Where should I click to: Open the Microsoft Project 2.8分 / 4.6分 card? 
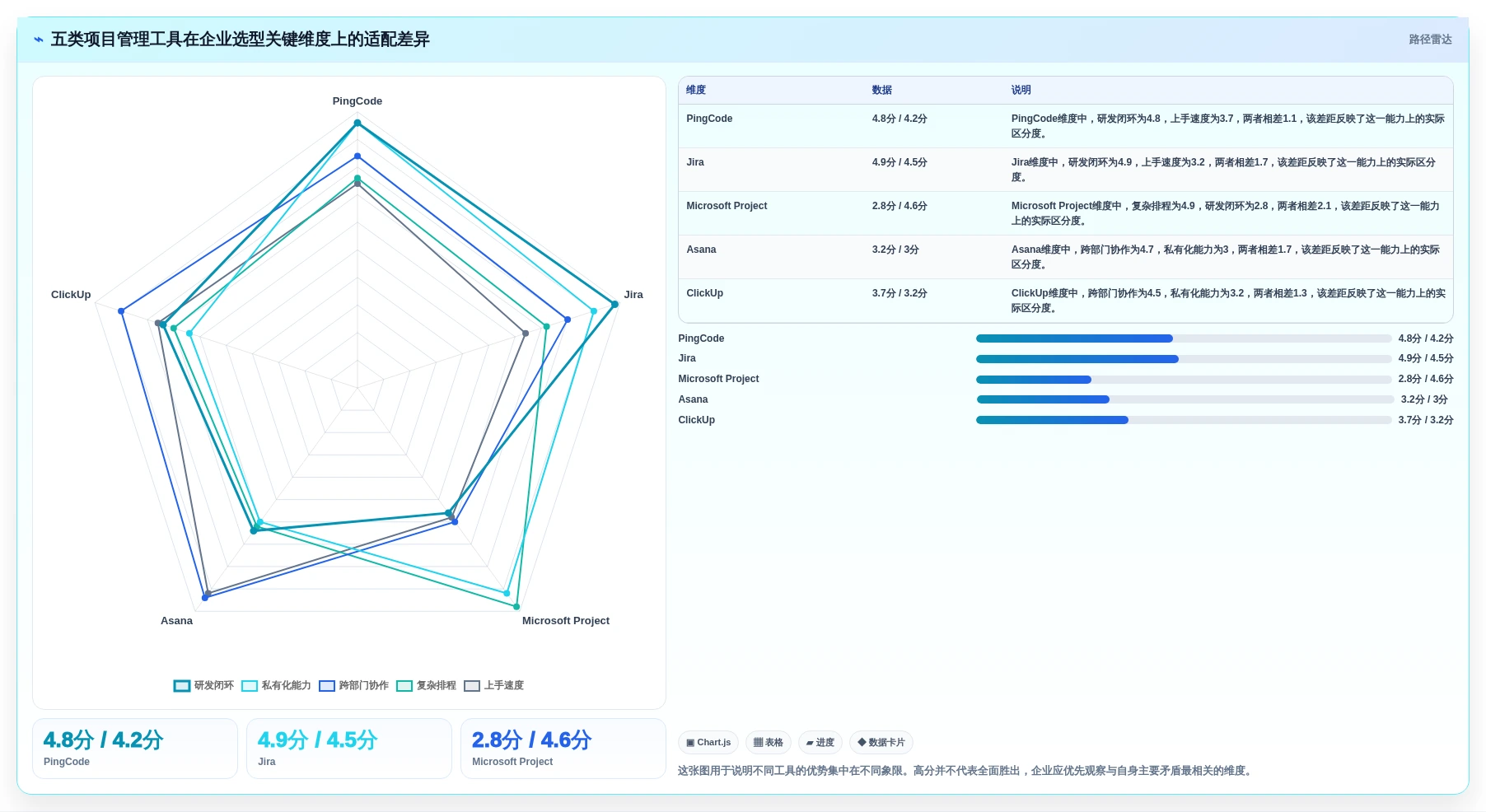563,749
